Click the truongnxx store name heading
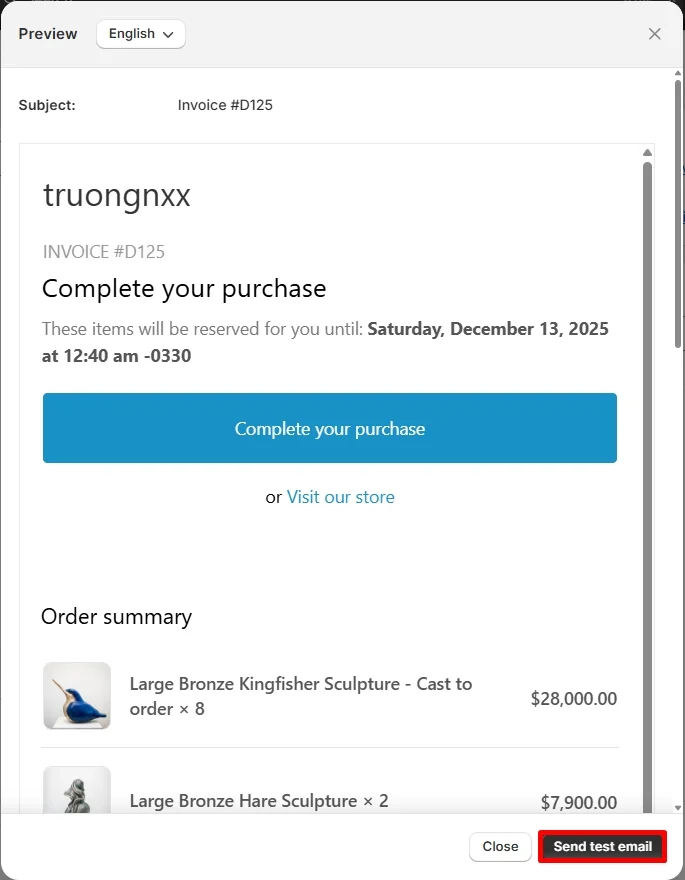The height and width of the screenshot is (880, 685). [116, 195]
